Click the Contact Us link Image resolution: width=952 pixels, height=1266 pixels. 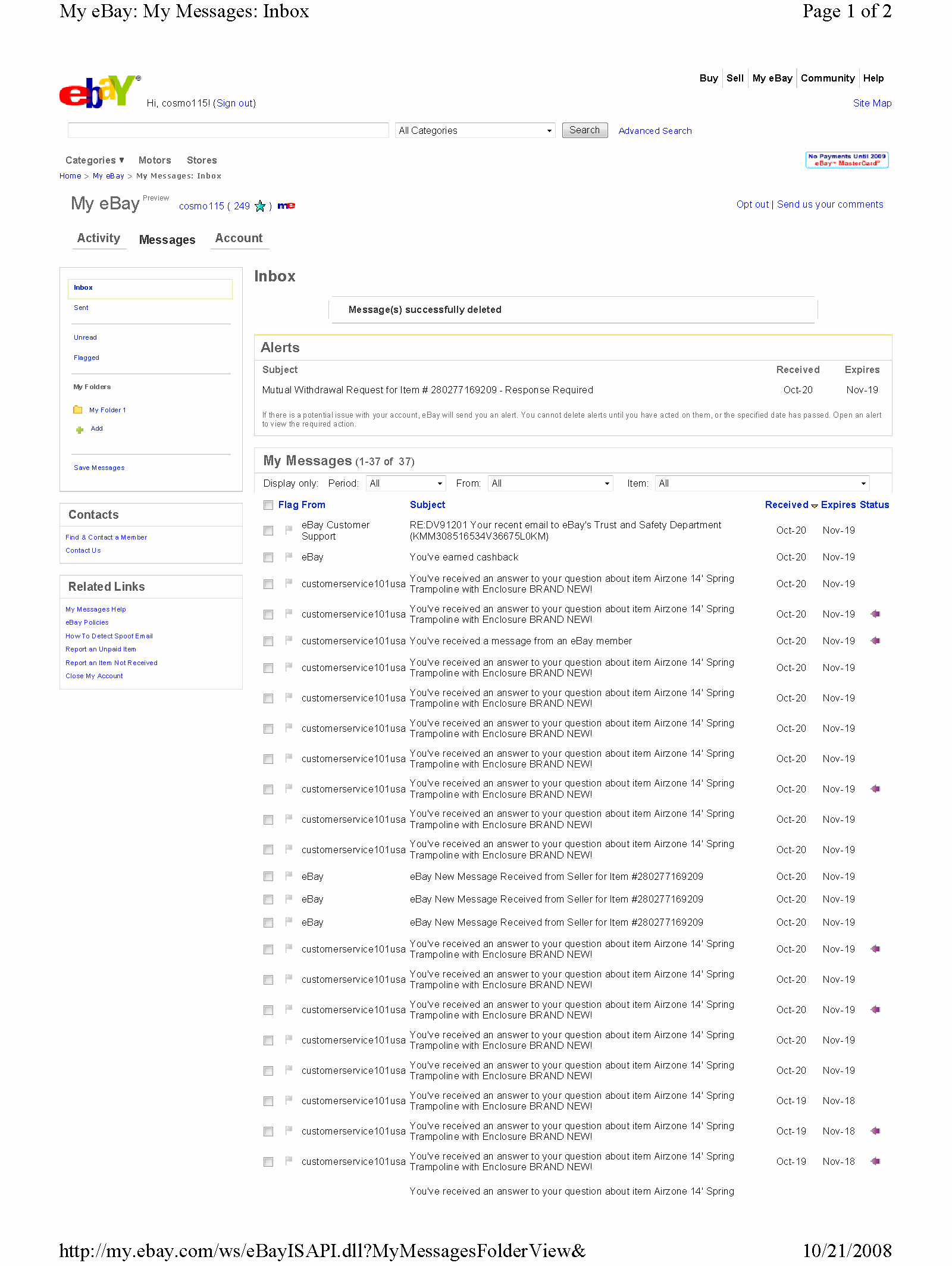pos(83,551)
